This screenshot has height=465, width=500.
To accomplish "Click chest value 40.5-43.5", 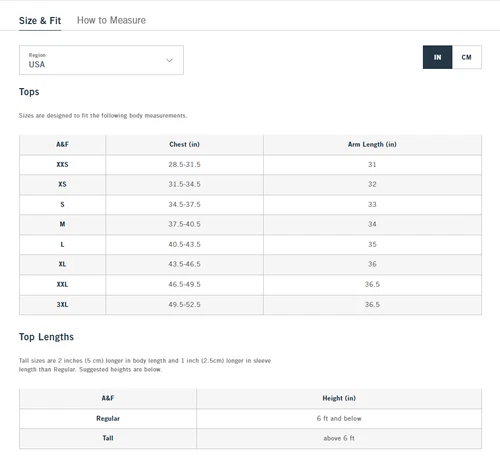I will tap(184, 244).
